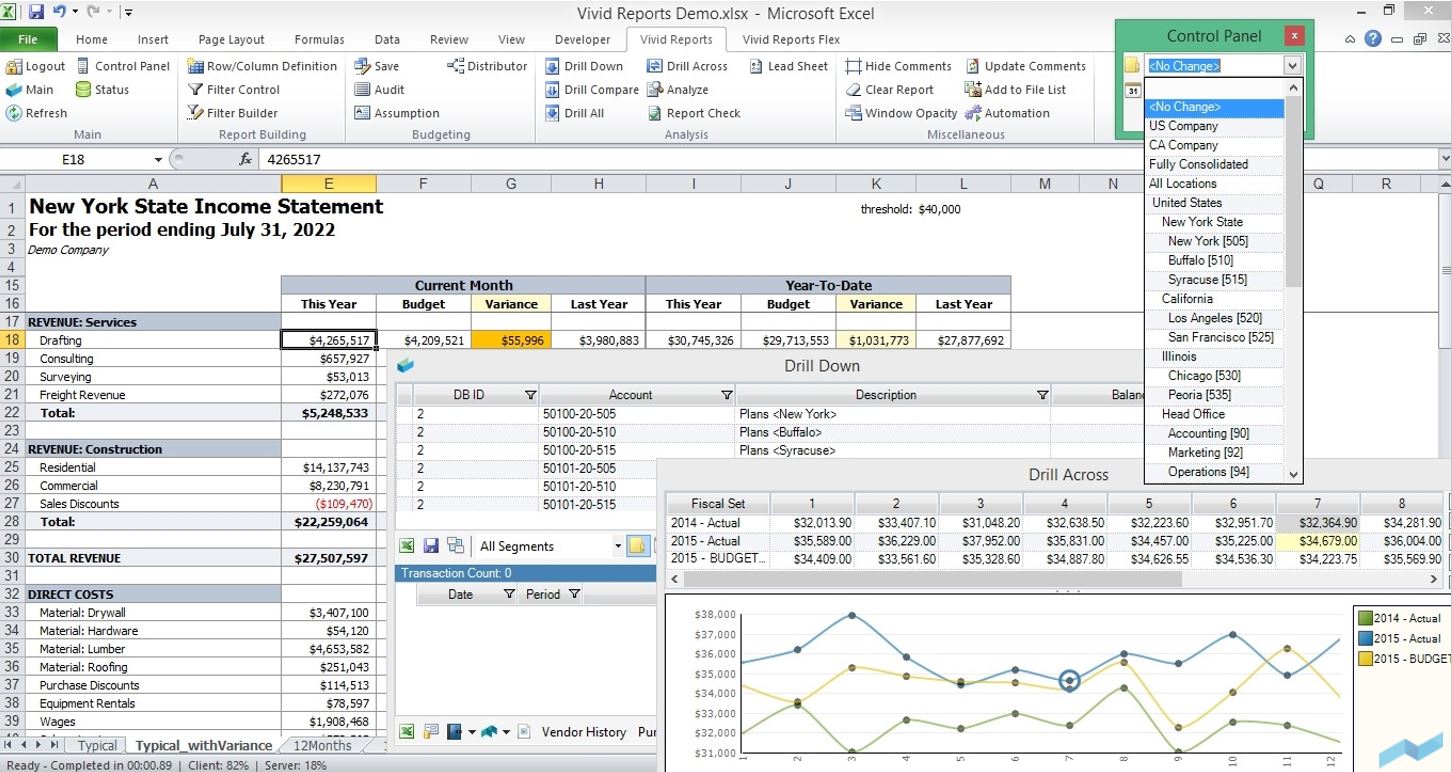
Task: Toggle the Description column filter
Action: point(1042,395)
